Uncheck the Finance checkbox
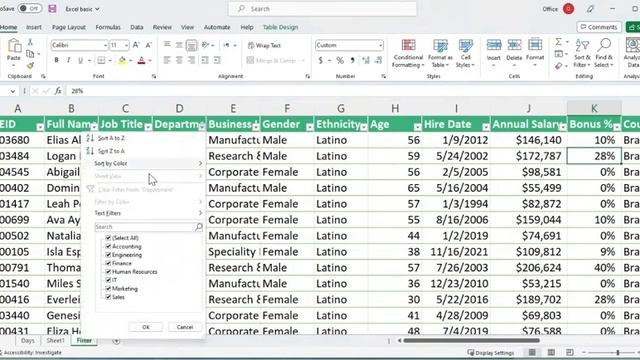Screen dimensions: 640x360 tap(108, 263)
